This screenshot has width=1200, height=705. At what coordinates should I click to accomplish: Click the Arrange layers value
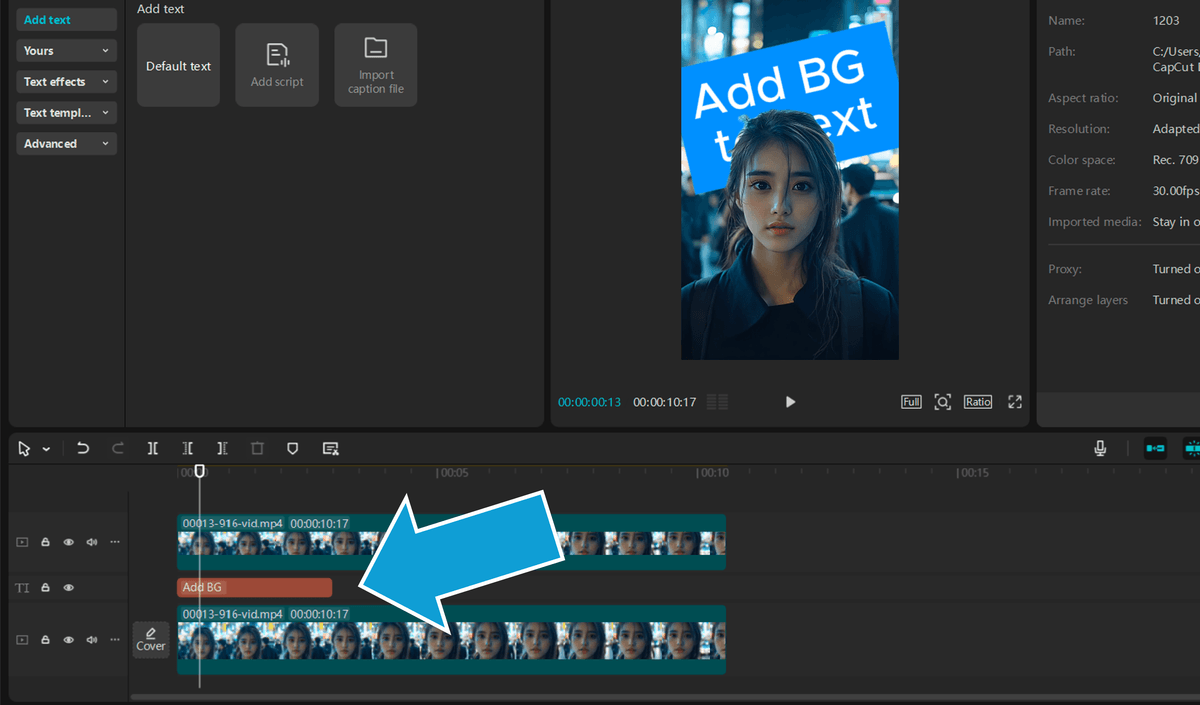(1176, 300)
